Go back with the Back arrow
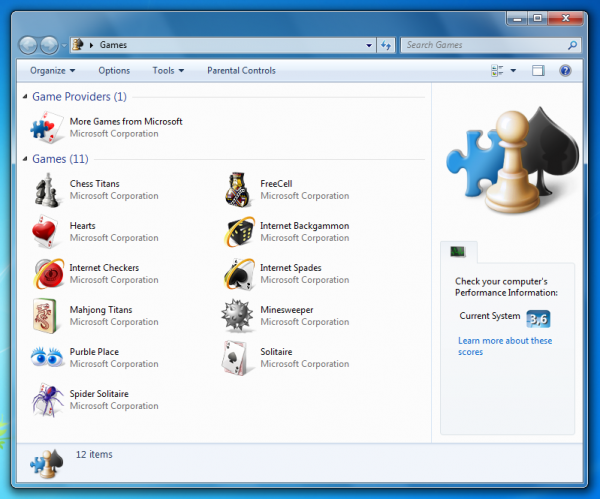The width and height of the screenshot is (600, 499). click(28, 45)
